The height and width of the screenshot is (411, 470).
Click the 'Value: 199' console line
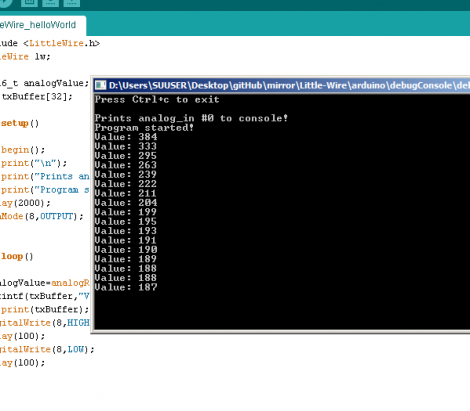point(126,212)
